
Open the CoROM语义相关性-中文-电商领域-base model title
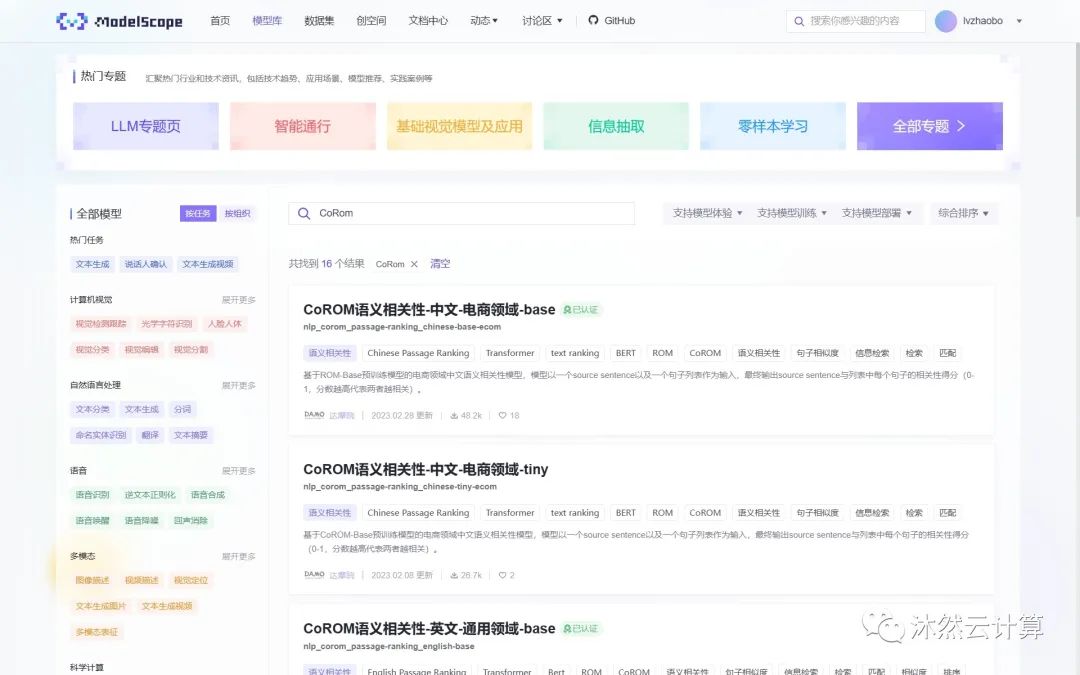point(429,310)
